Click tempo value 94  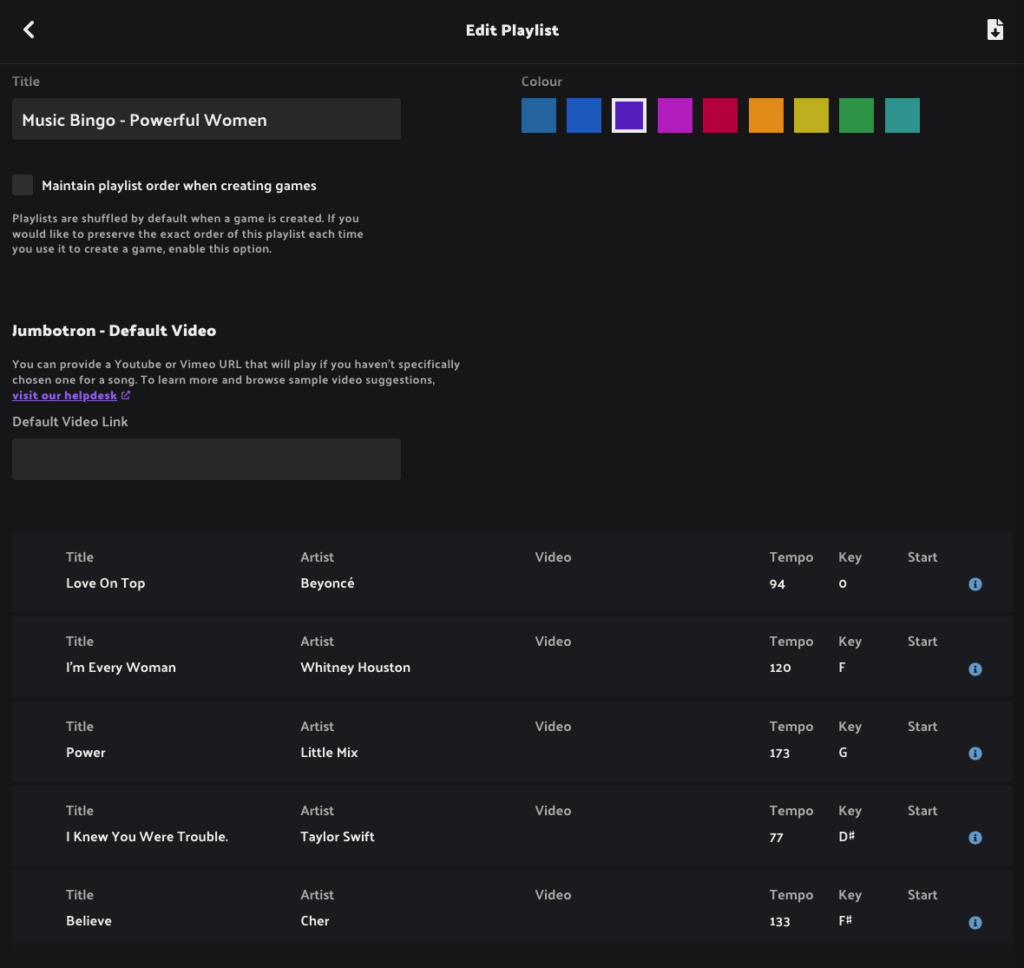pos(777,584)
